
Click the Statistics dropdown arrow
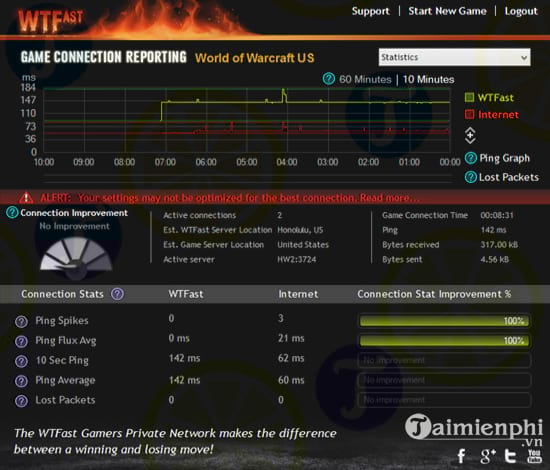point(524,57)
